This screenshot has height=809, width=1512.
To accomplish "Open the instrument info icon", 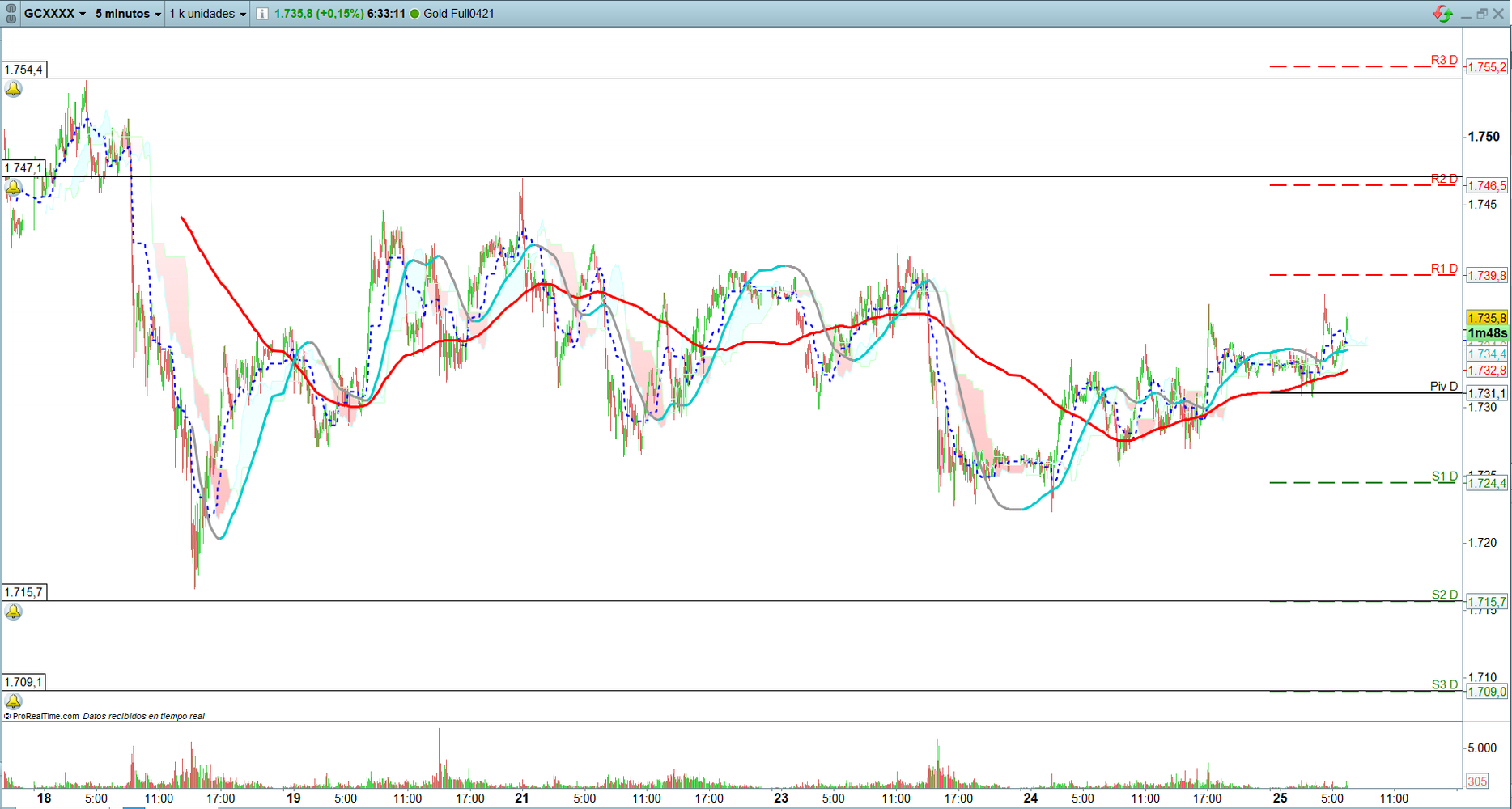I will pyautogui.click(x=262, y=14).
